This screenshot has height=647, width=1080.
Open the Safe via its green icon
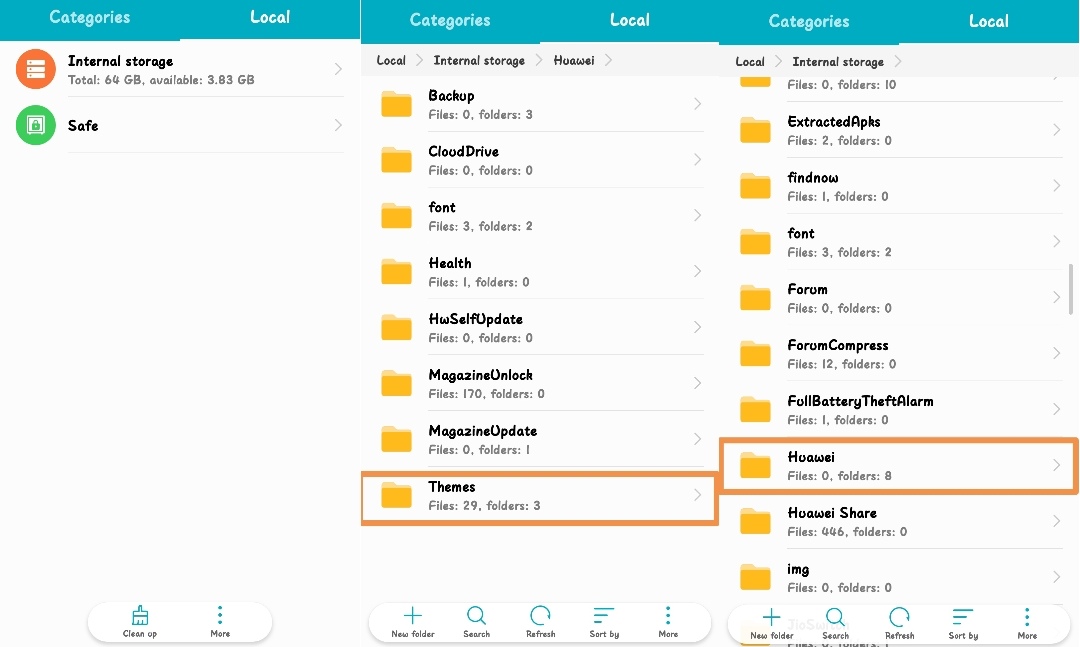click(35, 126)
